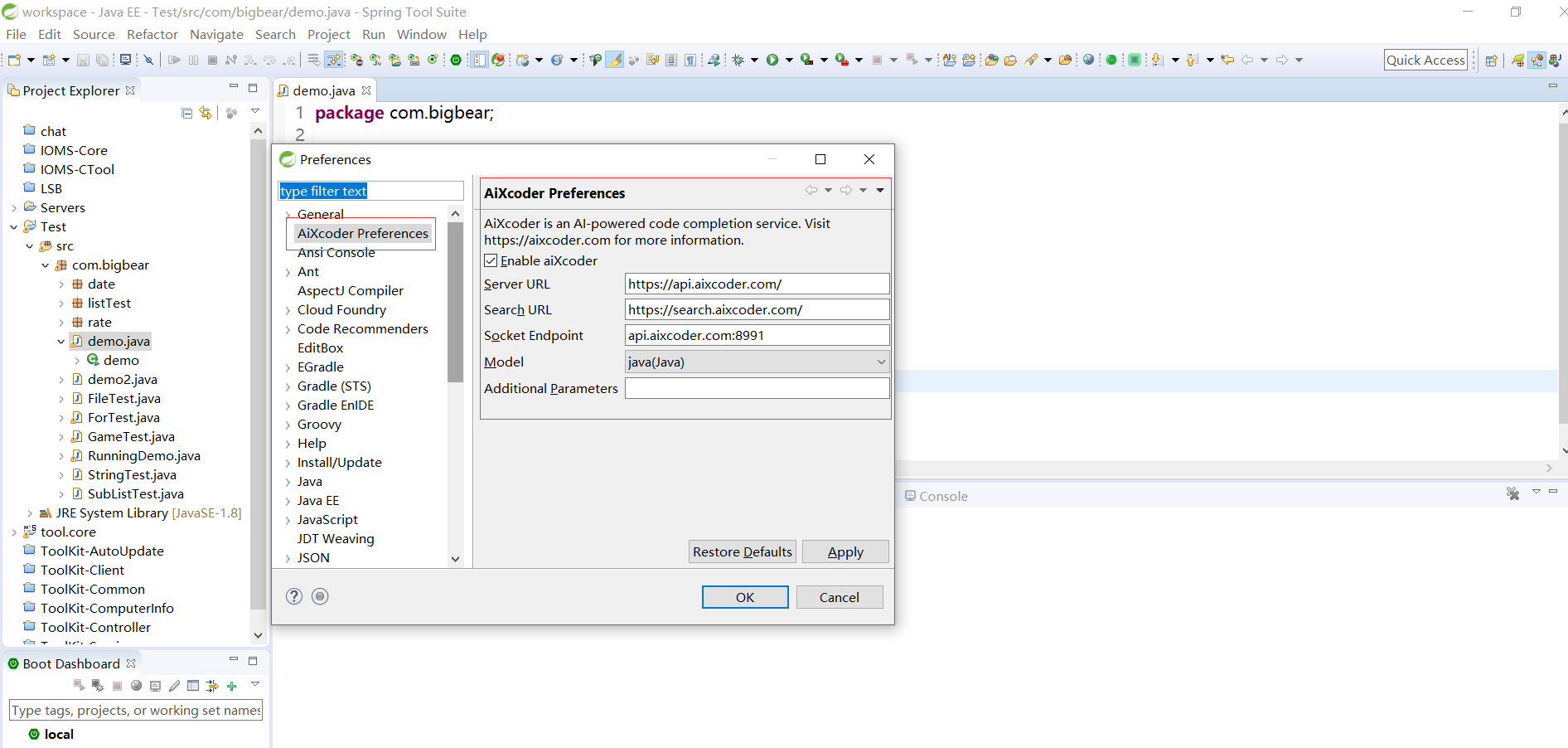1568x748 pixels.
Task: Click the Debug toolbar icon
Action: [x=739, y=60]
